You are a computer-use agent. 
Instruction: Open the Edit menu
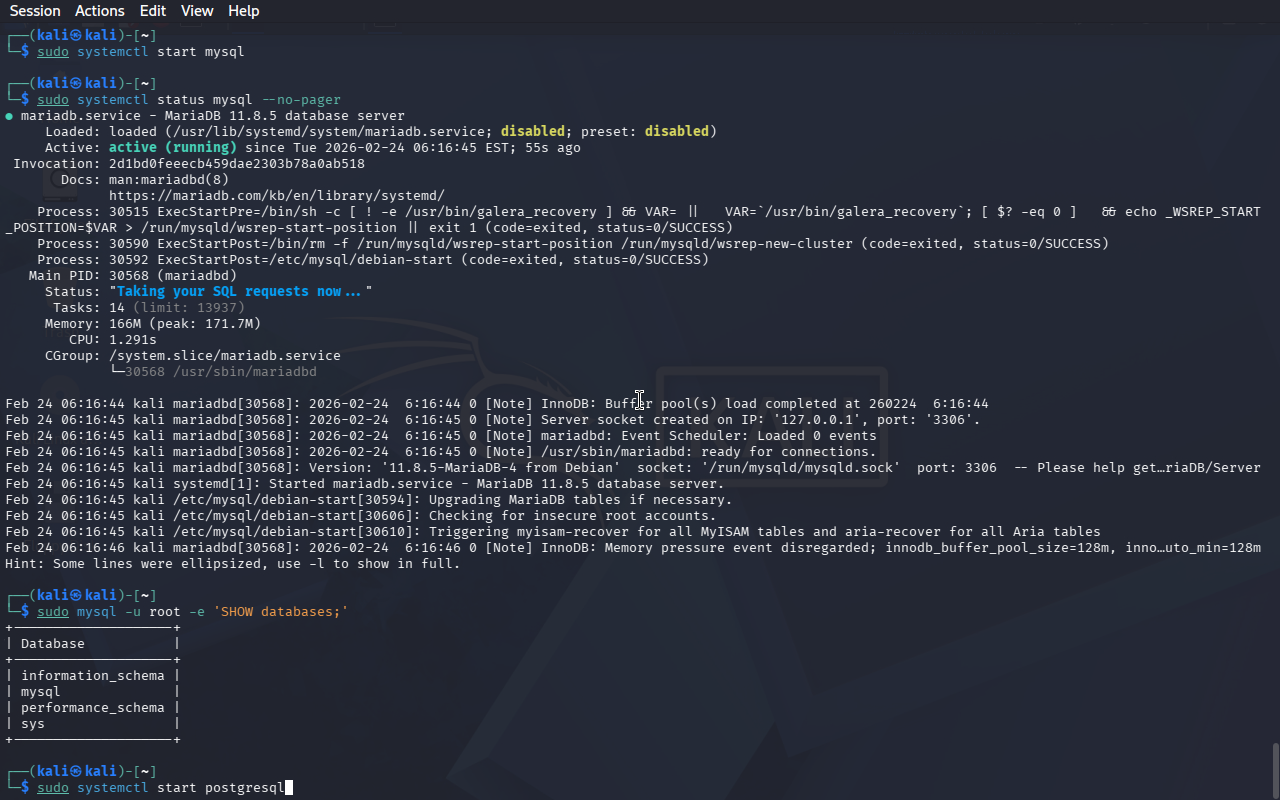click(153, 11)
